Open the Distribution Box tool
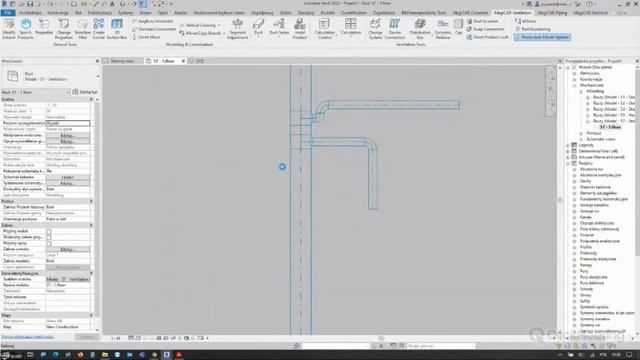 point(420,29)
